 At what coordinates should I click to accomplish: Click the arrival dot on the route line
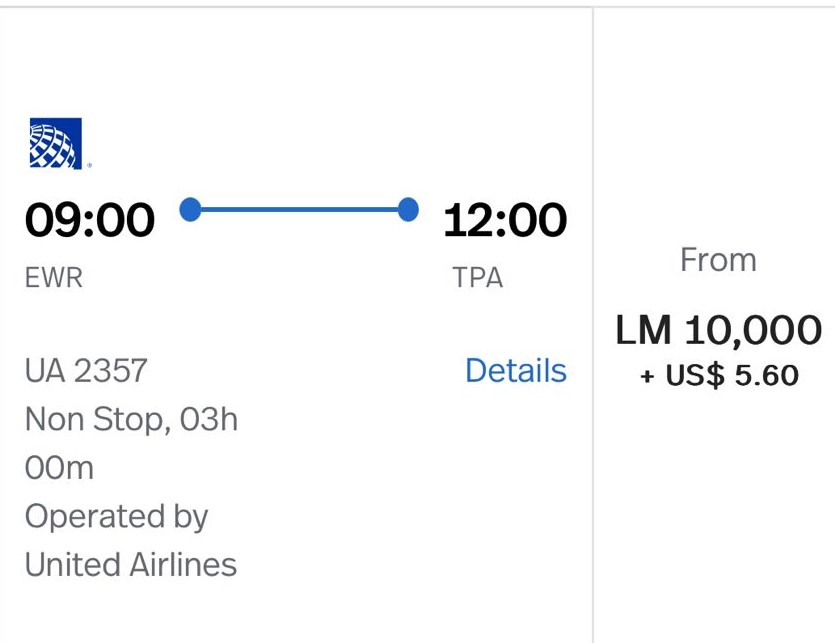[408, 210]
